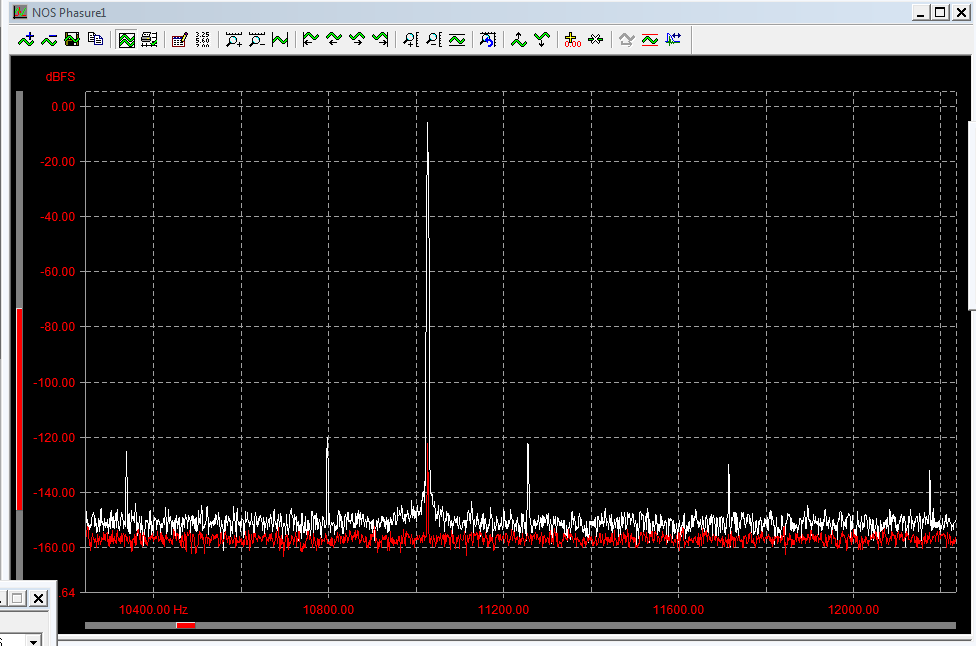Click the vertical zoom out magnifier icon
Viewport: 976px width, 646px height.
434,40
